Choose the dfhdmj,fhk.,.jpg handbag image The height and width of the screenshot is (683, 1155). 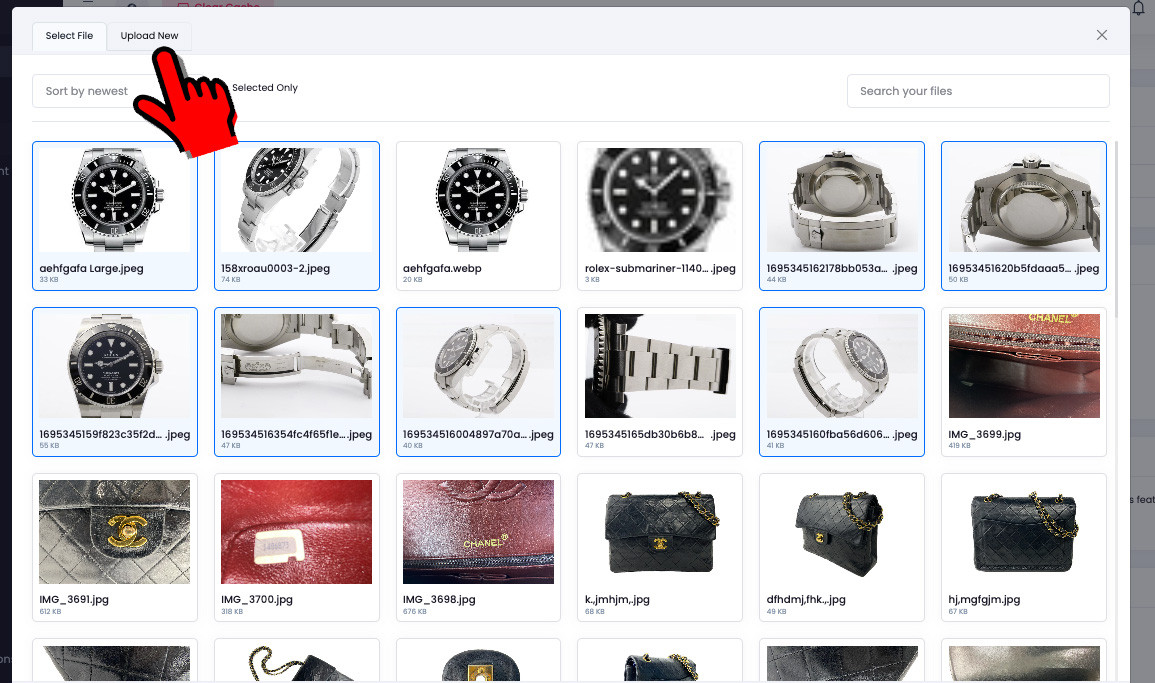click(x=842, y=547)
